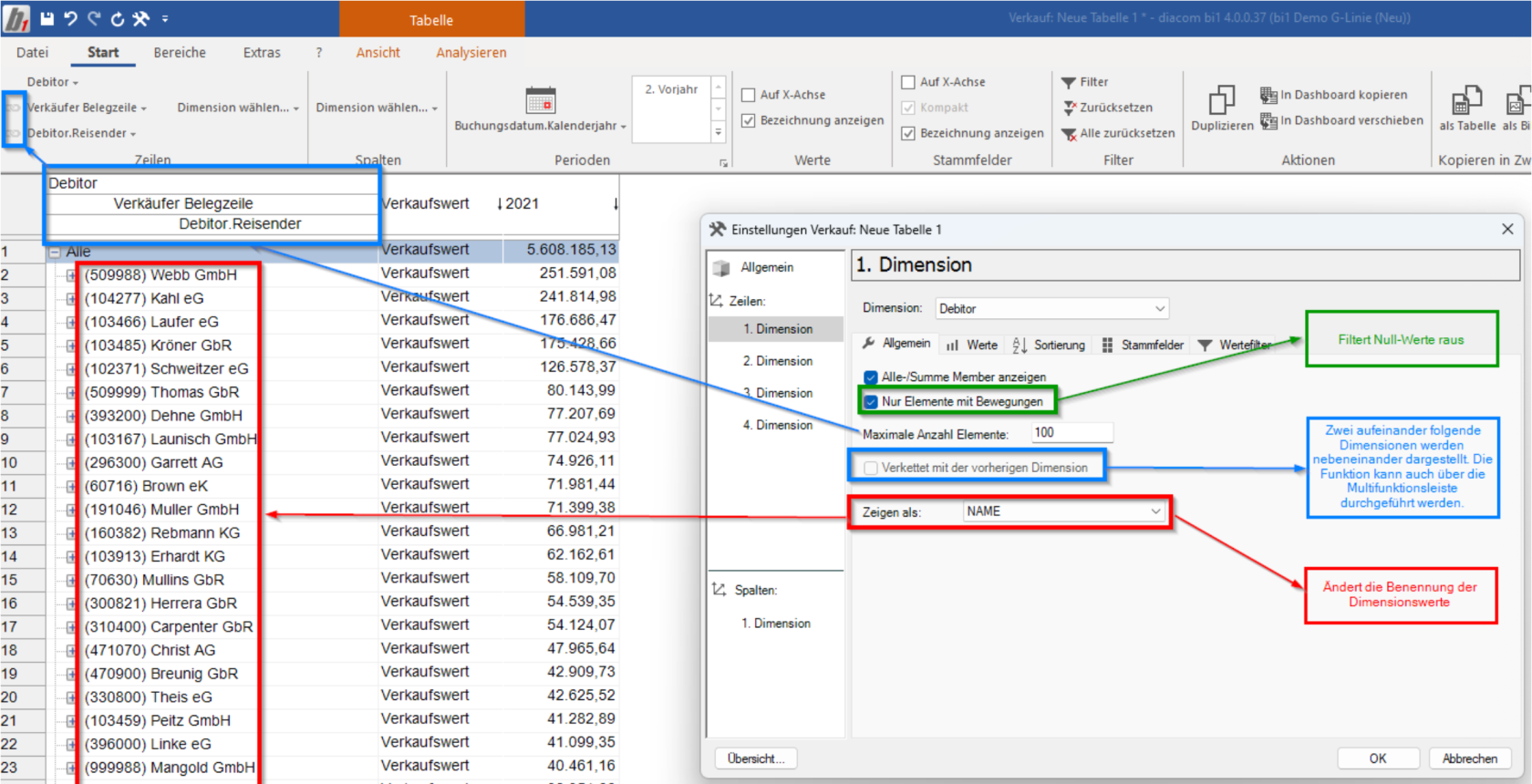This screenshot has width=1532, height=784.
Task: Click Zurücksetzen filter reset icon
Action: [1070, 108]
